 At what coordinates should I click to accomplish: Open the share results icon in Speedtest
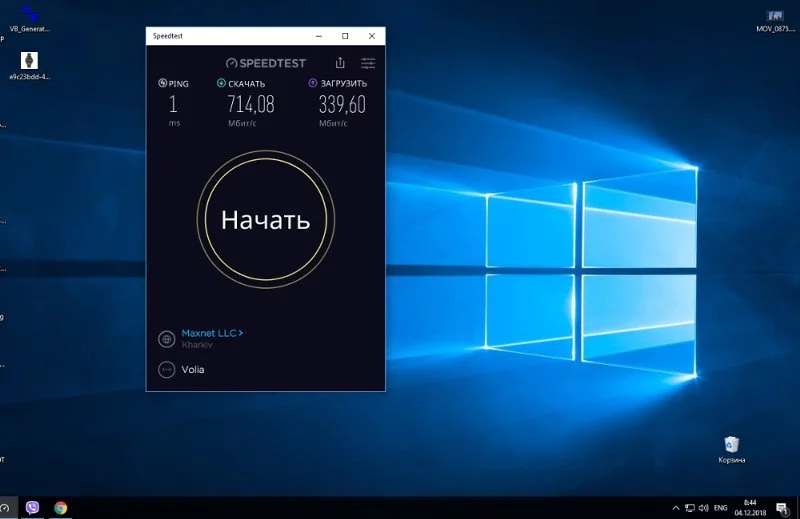coord(340,63)
